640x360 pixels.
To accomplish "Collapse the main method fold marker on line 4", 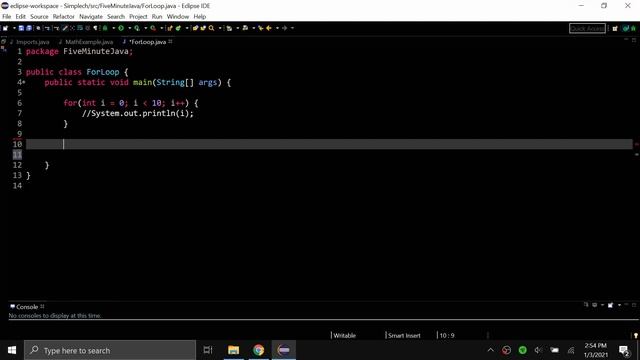I will (24, 82).
